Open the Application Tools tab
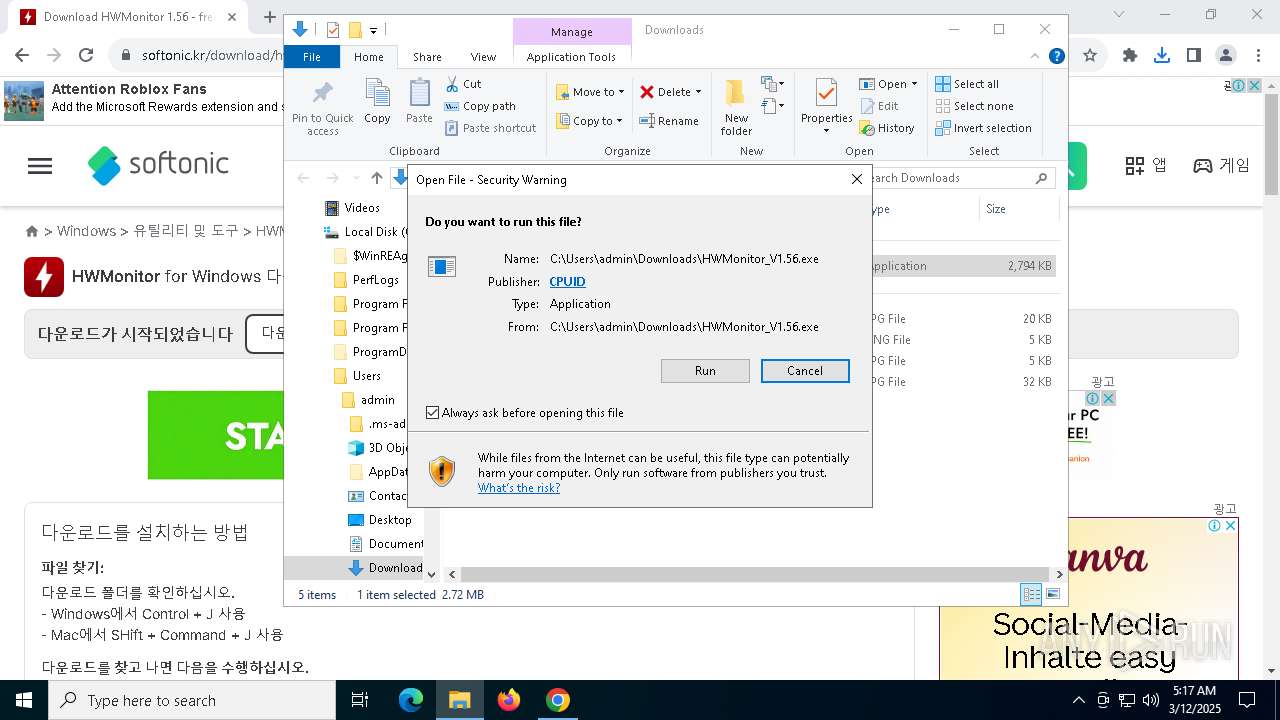The height and width of the screenshot is (720, 1280). click(x=571, y=57)
